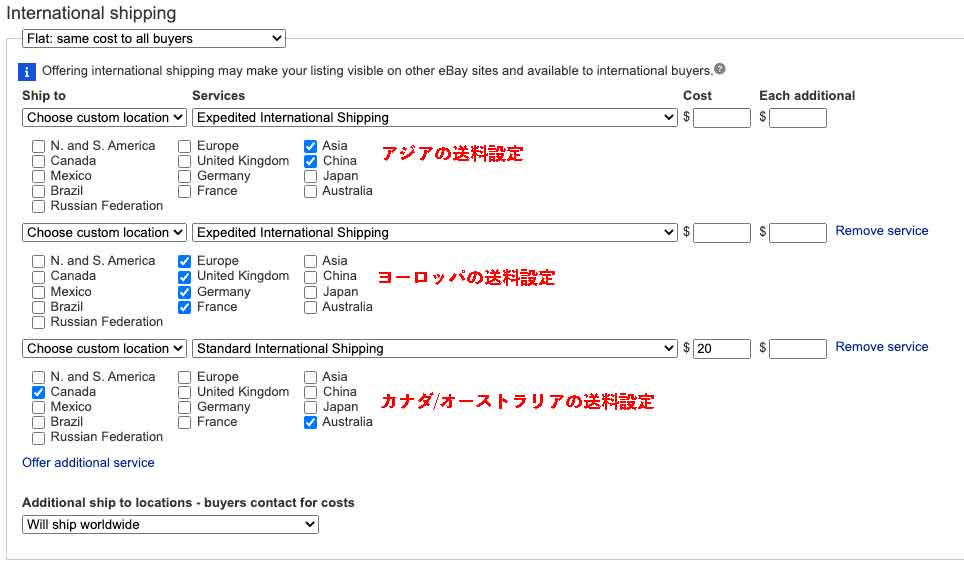Open second row Choose custom location dropdown
Image resolution: width=964 pixels, height=571 pixels.
pyautogui.click(x=104, y=232)
